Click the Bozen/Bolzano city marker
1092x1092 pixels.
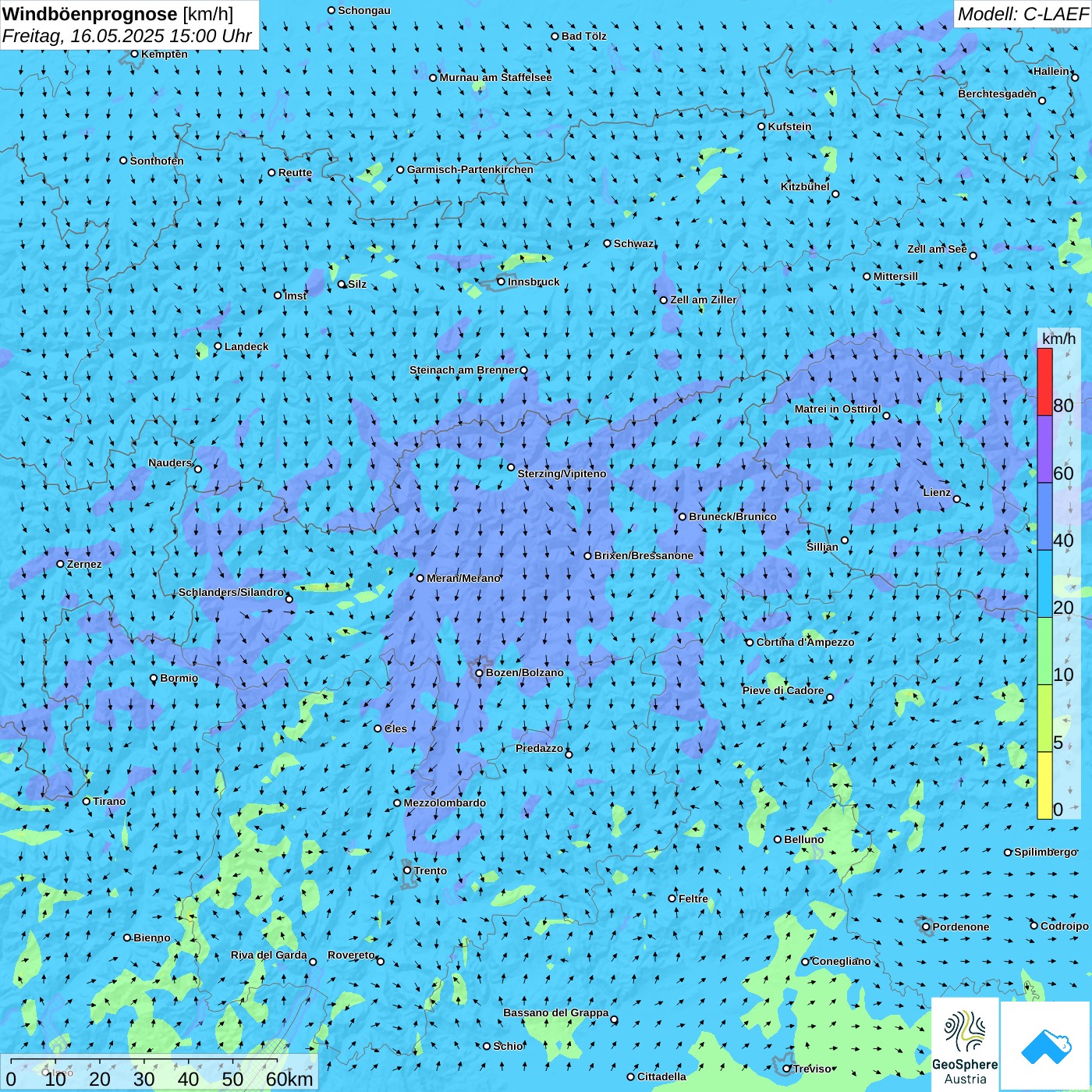pyautogui.click(x=480, y=673)
